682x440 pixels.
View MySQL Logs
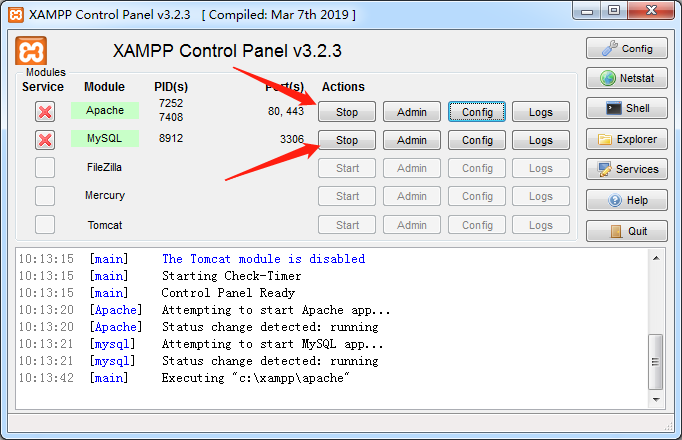pos(541,140)
